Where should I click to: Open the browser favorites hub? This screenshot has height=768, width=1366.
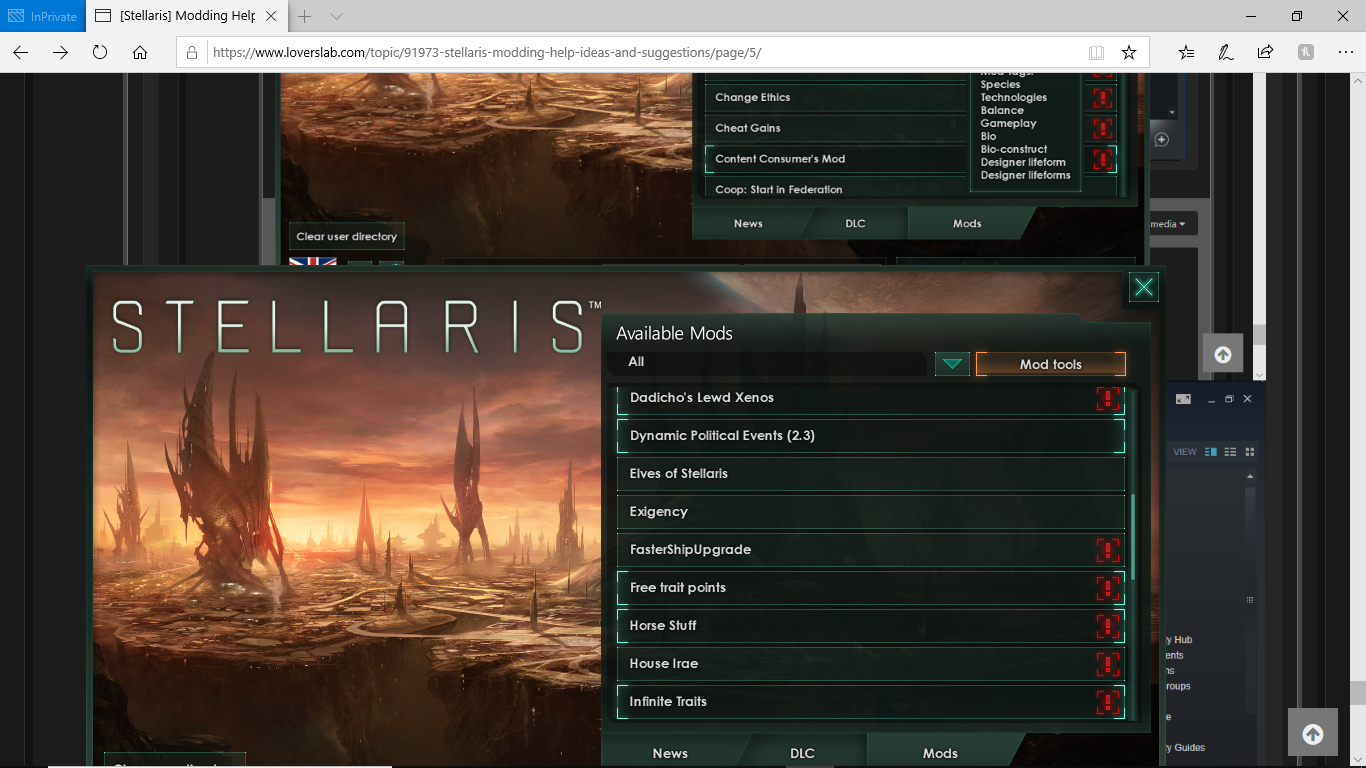tap(1186, 52)
